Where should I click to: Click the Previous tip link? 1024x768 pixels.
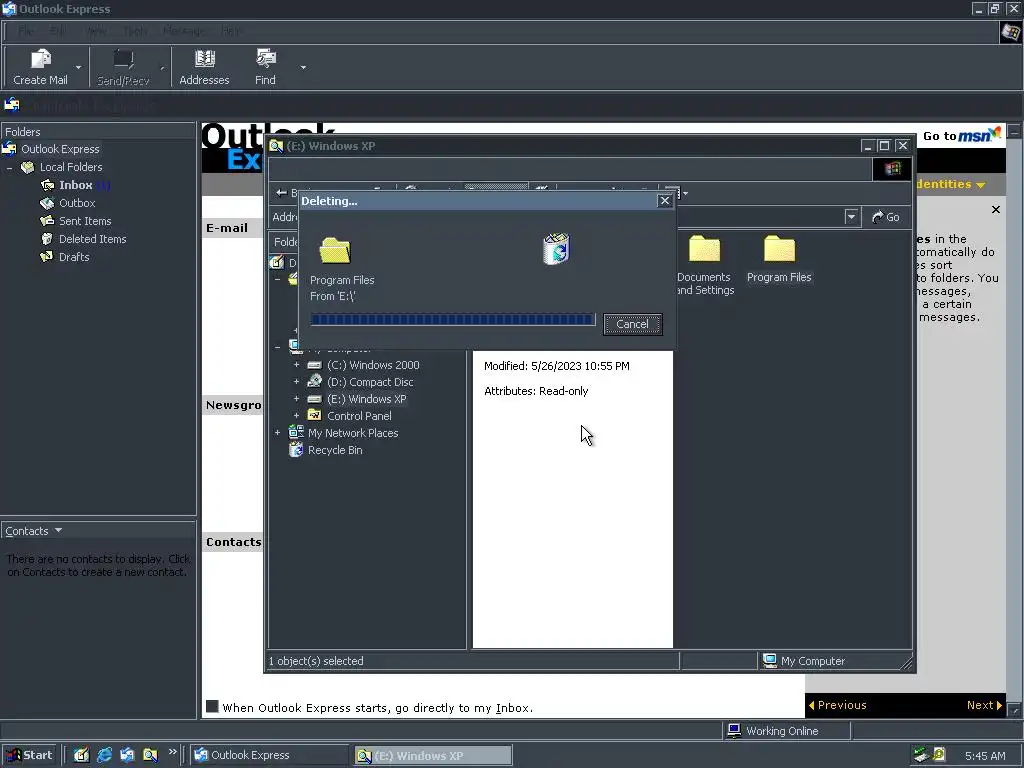point(838,705)
